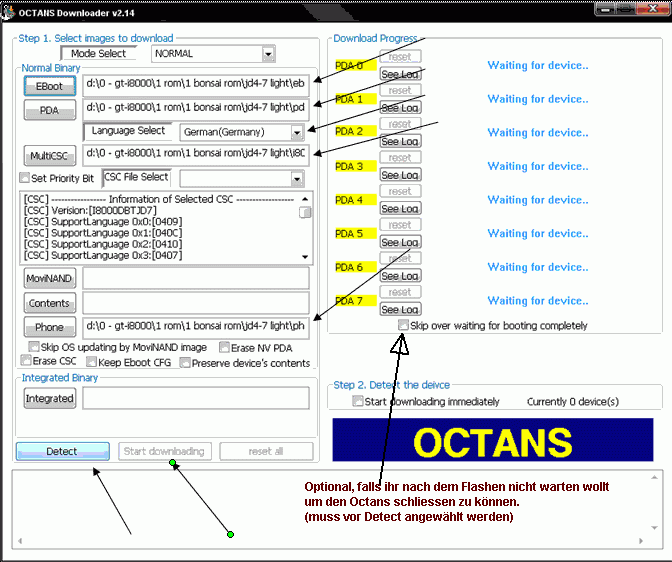Click the PDA browse button
Screen dimensions: 672x562
pos(50,110)
